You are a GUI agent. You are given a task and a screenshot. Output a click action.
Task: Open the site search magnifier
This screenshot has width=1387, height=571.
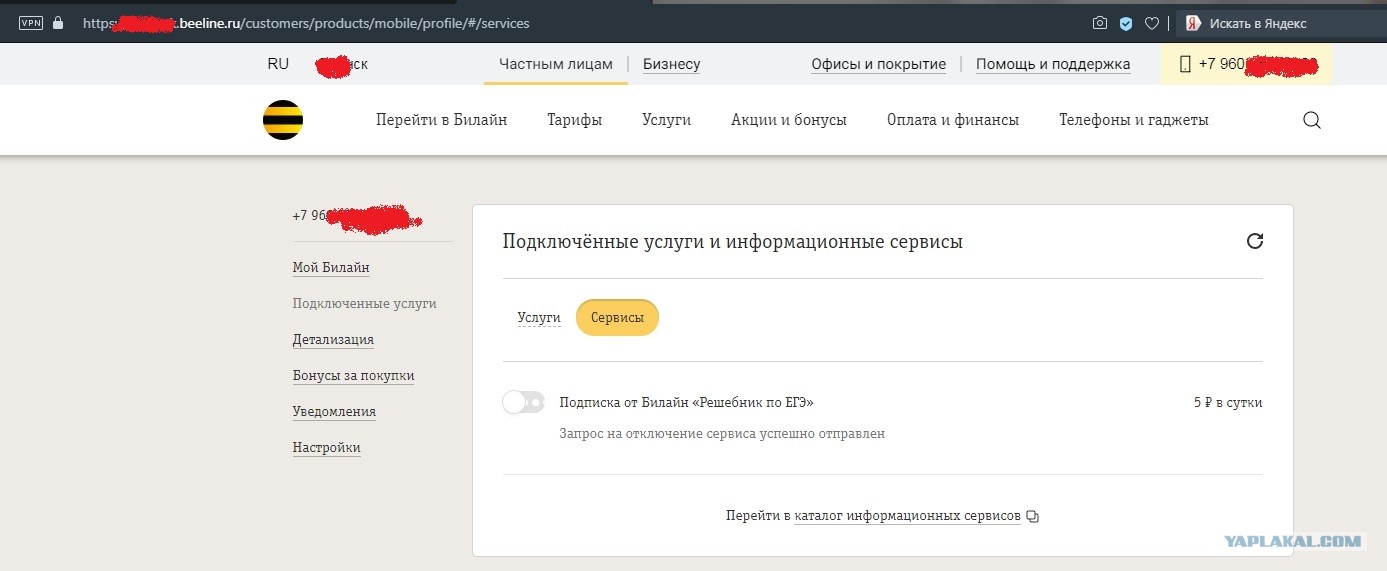pyautogui.click(x=1312, y=120)
